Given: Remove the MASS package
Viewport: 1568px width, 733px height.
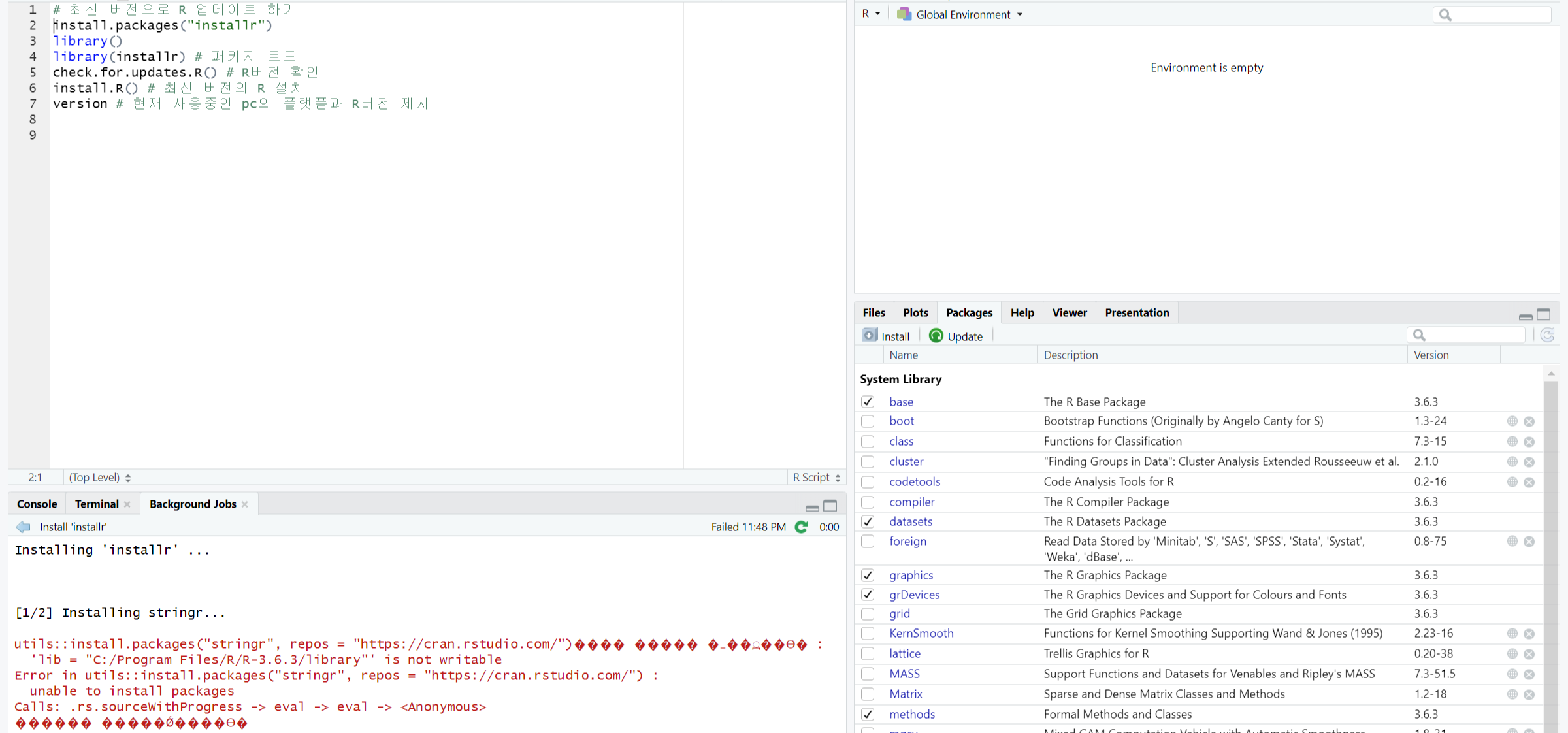Looking at the screenshot, I should (1529, 674).
